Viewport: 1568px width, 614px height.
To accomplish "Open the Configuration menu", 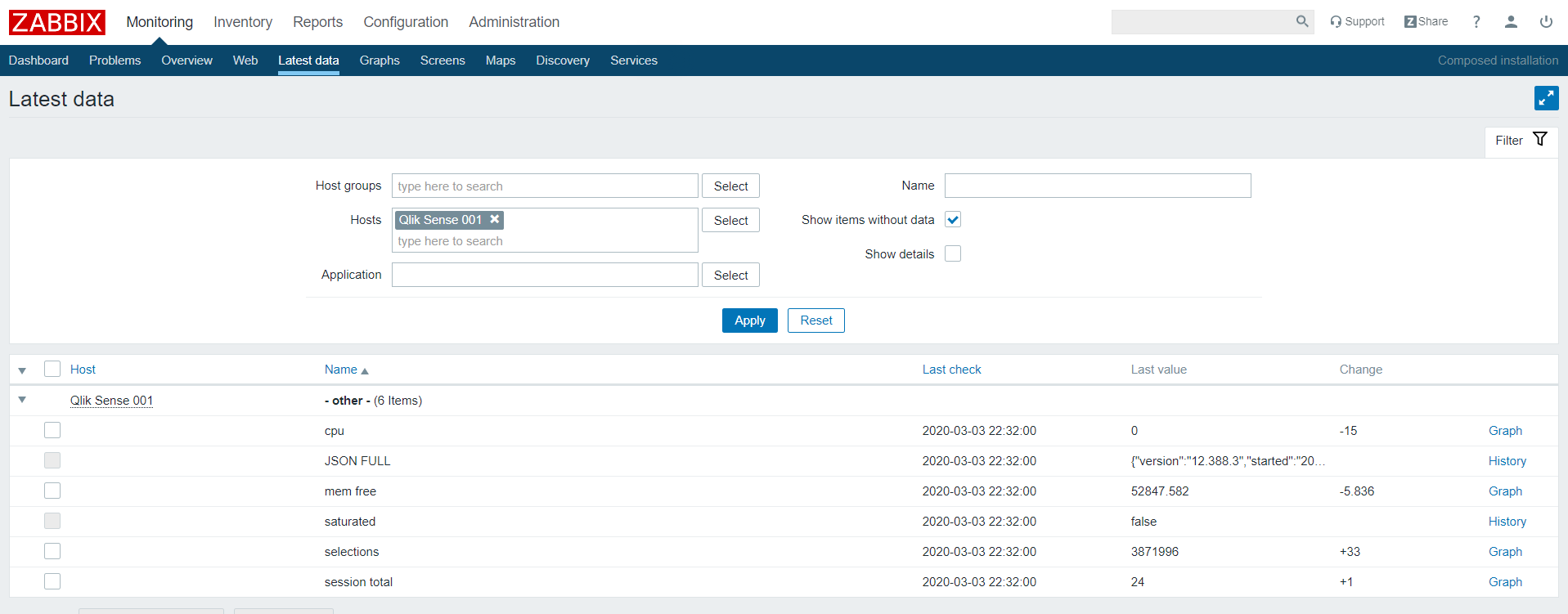I will pyautogui.click(x=406, y=22).
